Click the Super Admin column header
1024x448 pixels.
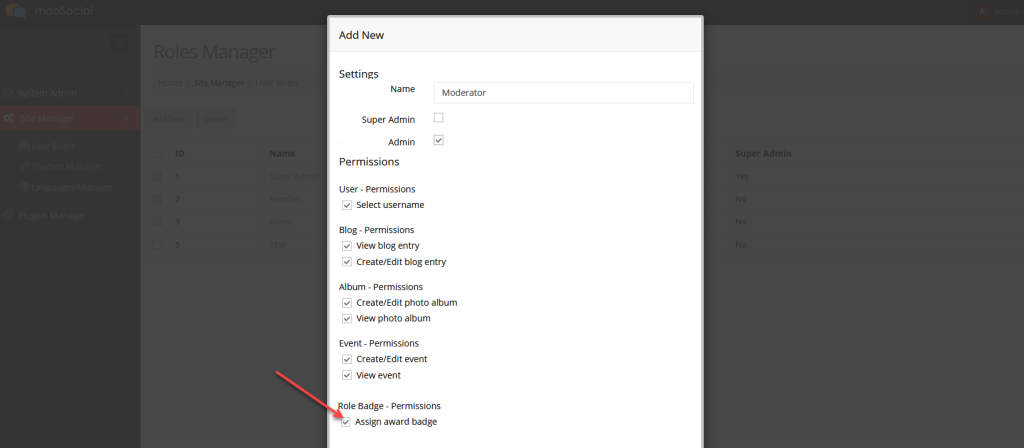coord(763,153)
